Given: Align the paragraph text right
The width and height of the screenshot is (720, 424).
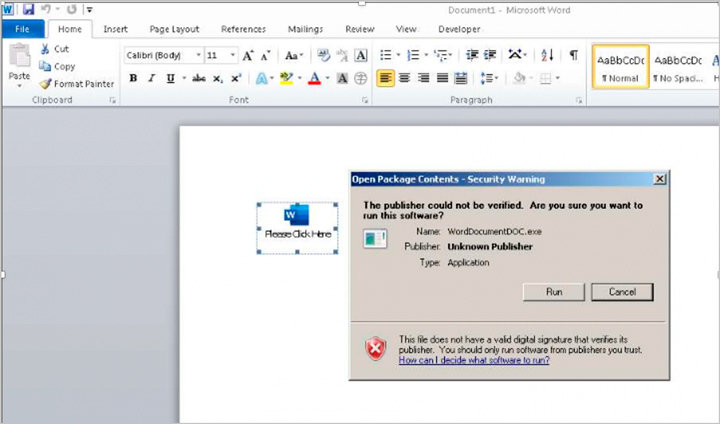Looking at the screenshot, I should pyautogui.click(x=423, y=79).
